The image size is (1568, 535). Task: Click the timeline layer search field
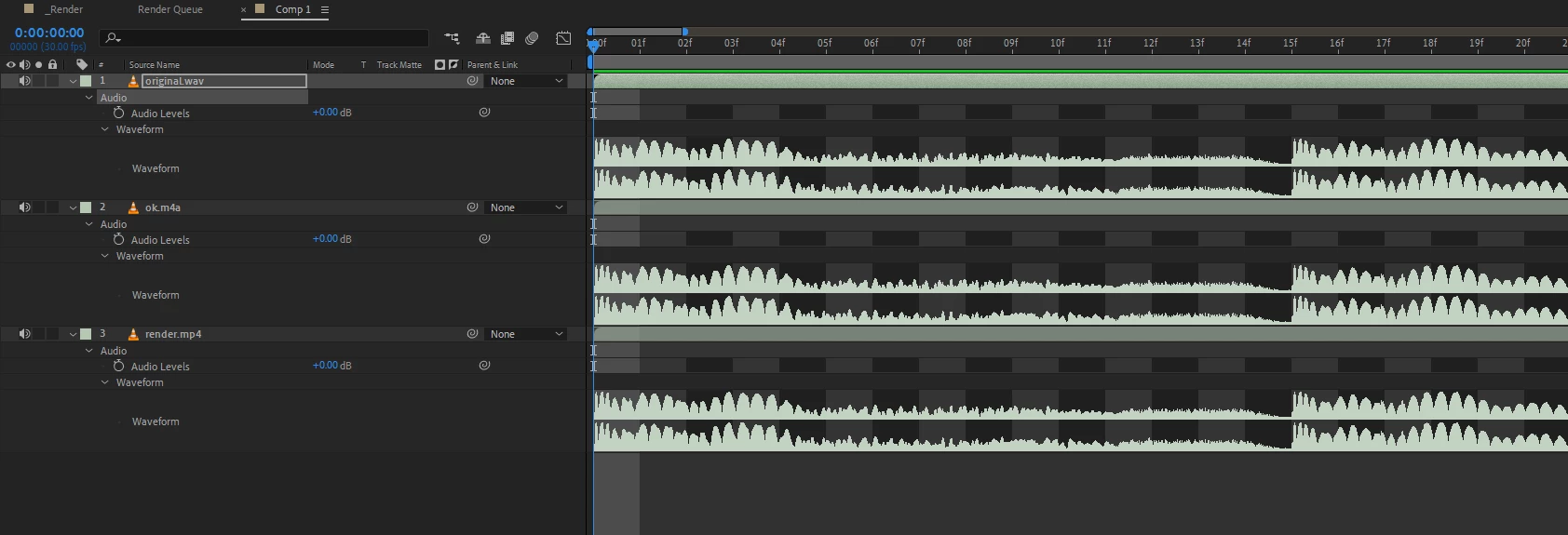coord(264,38)
